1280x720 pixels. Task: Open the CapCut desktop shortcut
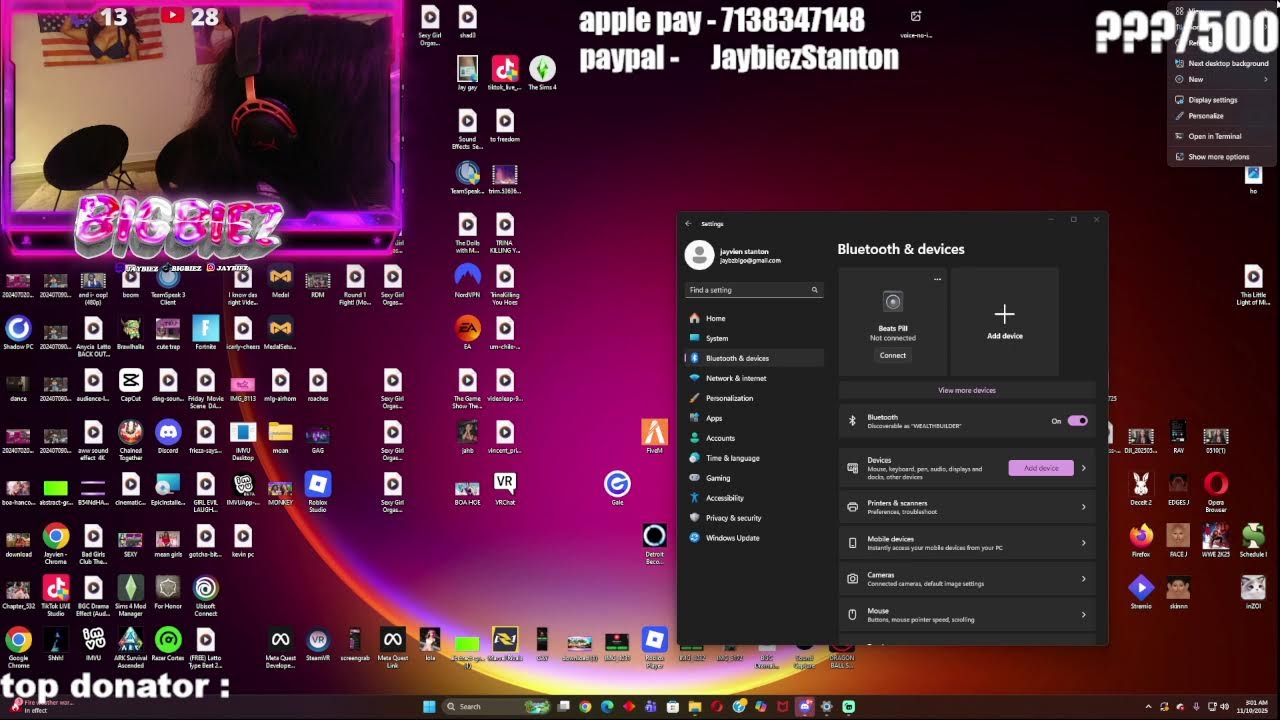click(130, 381)
